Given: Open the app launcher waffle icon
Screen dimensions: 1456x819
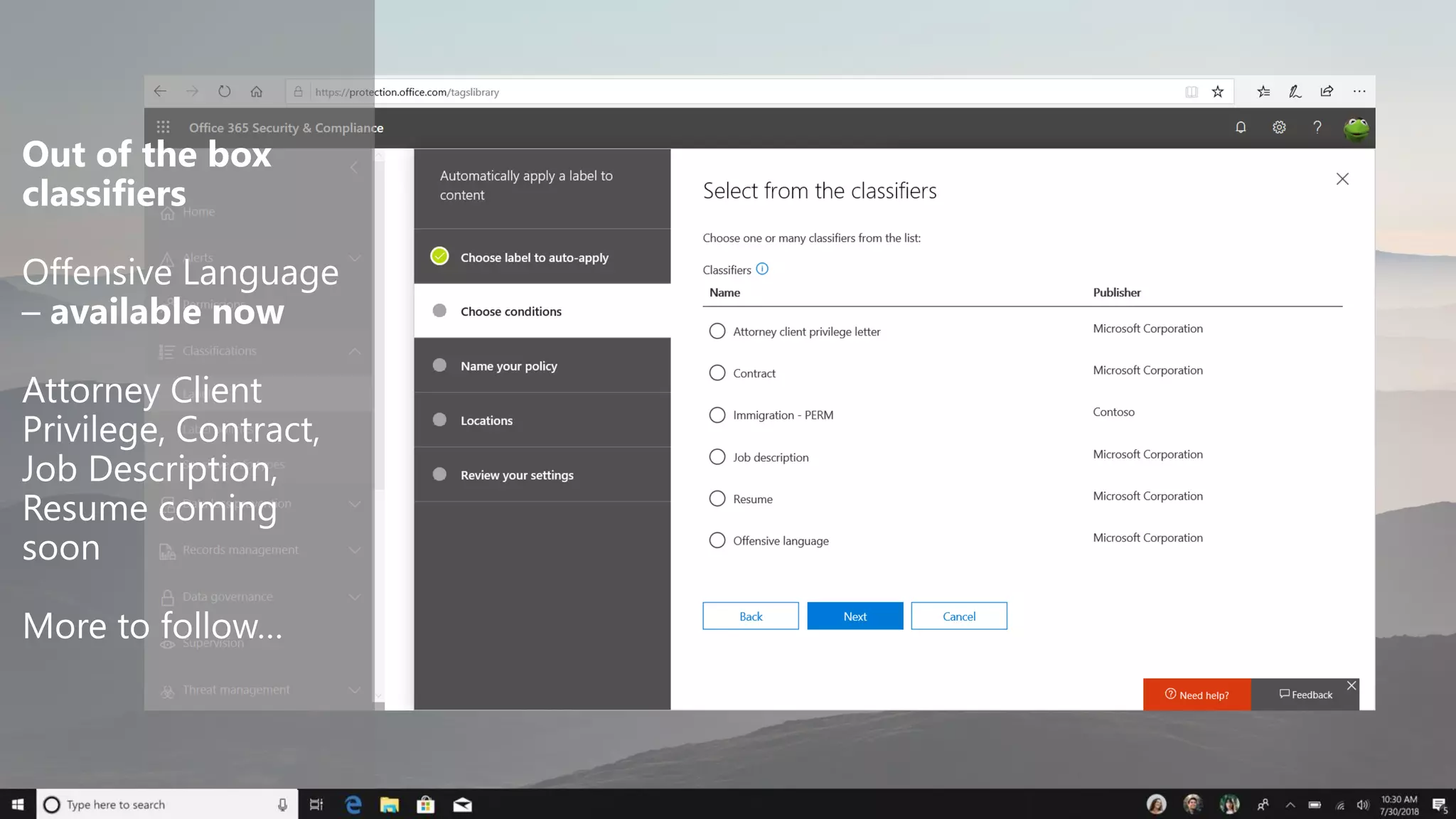Looking at the screenshot, I should point(163,127).
